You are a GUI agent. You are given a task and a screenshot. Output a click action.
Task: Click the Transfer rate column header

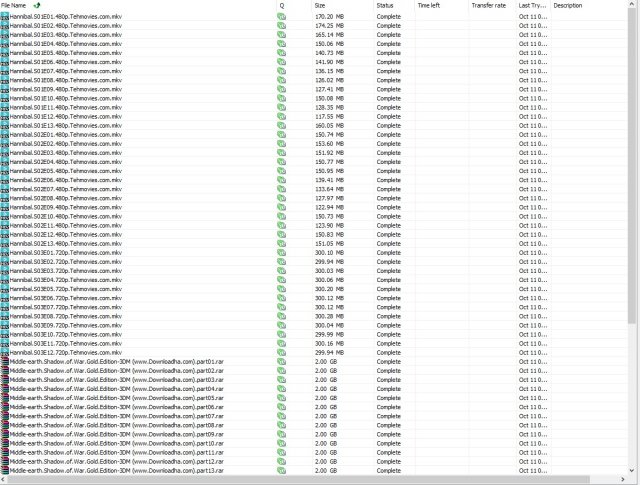coord(489,6)
